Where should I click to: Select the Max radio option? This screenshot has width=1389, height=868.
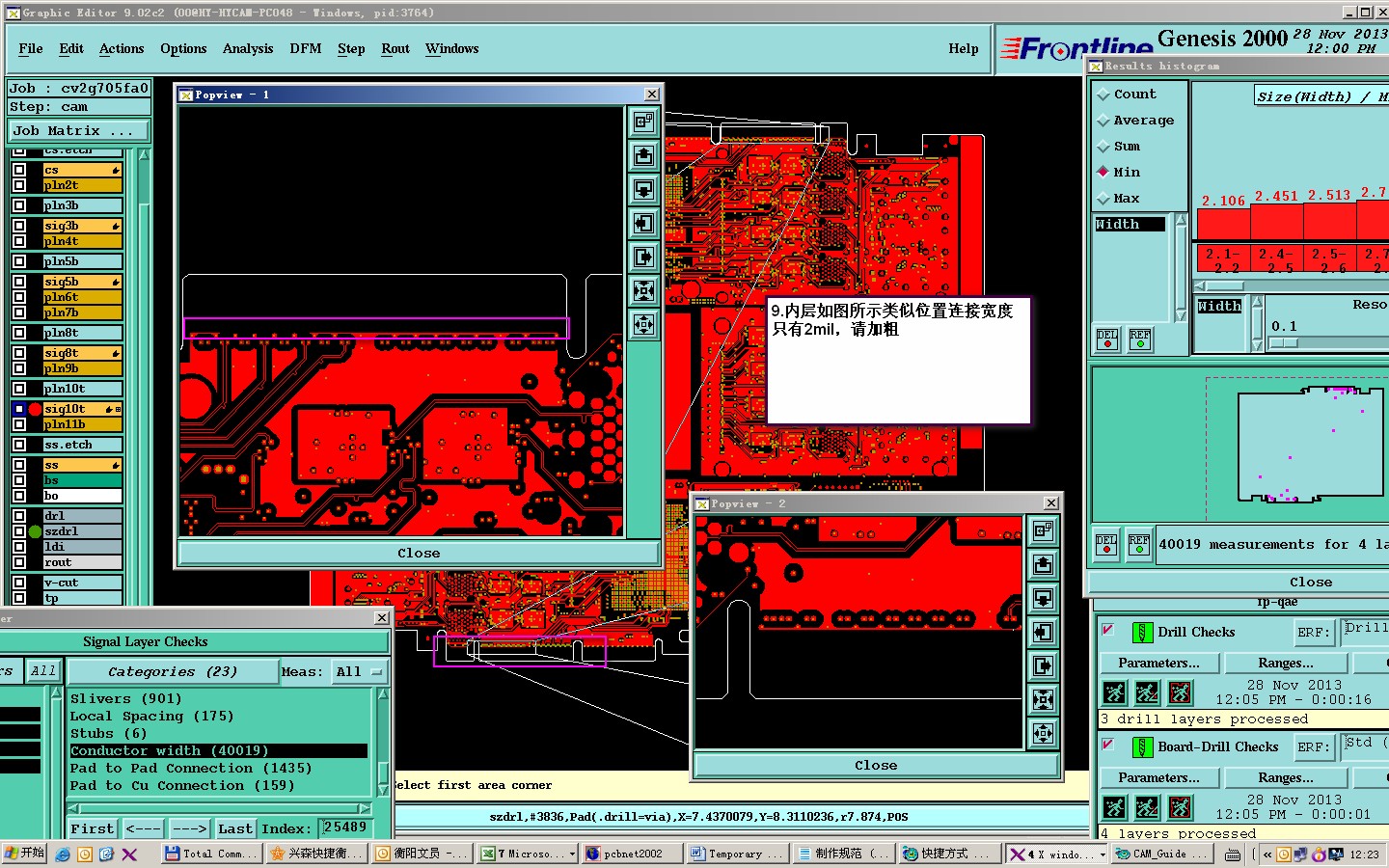click(x=1103, y=199)
